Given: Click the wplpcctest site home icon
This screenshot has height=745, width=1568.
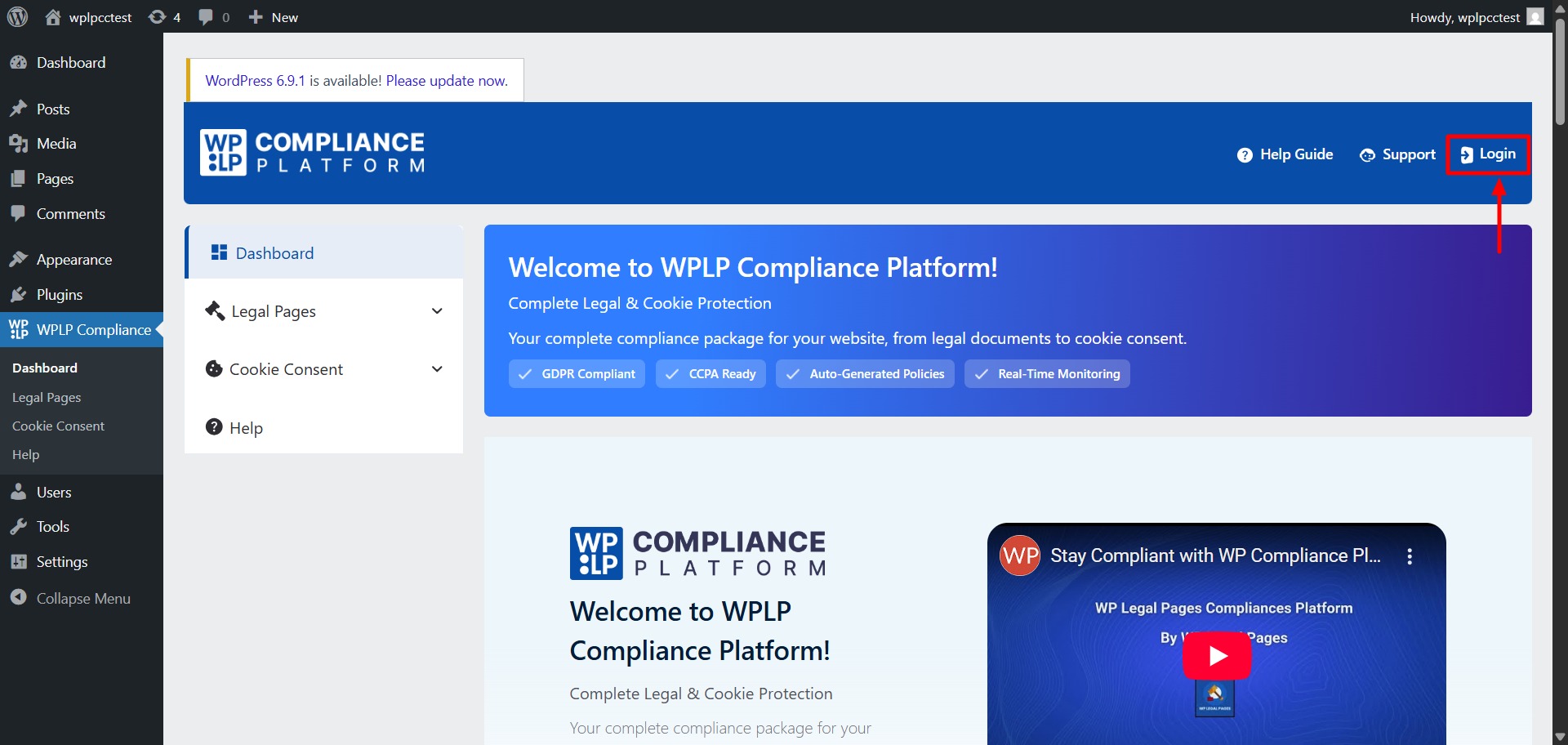Looking at the screenshot, I should click(x=54, y=17).
